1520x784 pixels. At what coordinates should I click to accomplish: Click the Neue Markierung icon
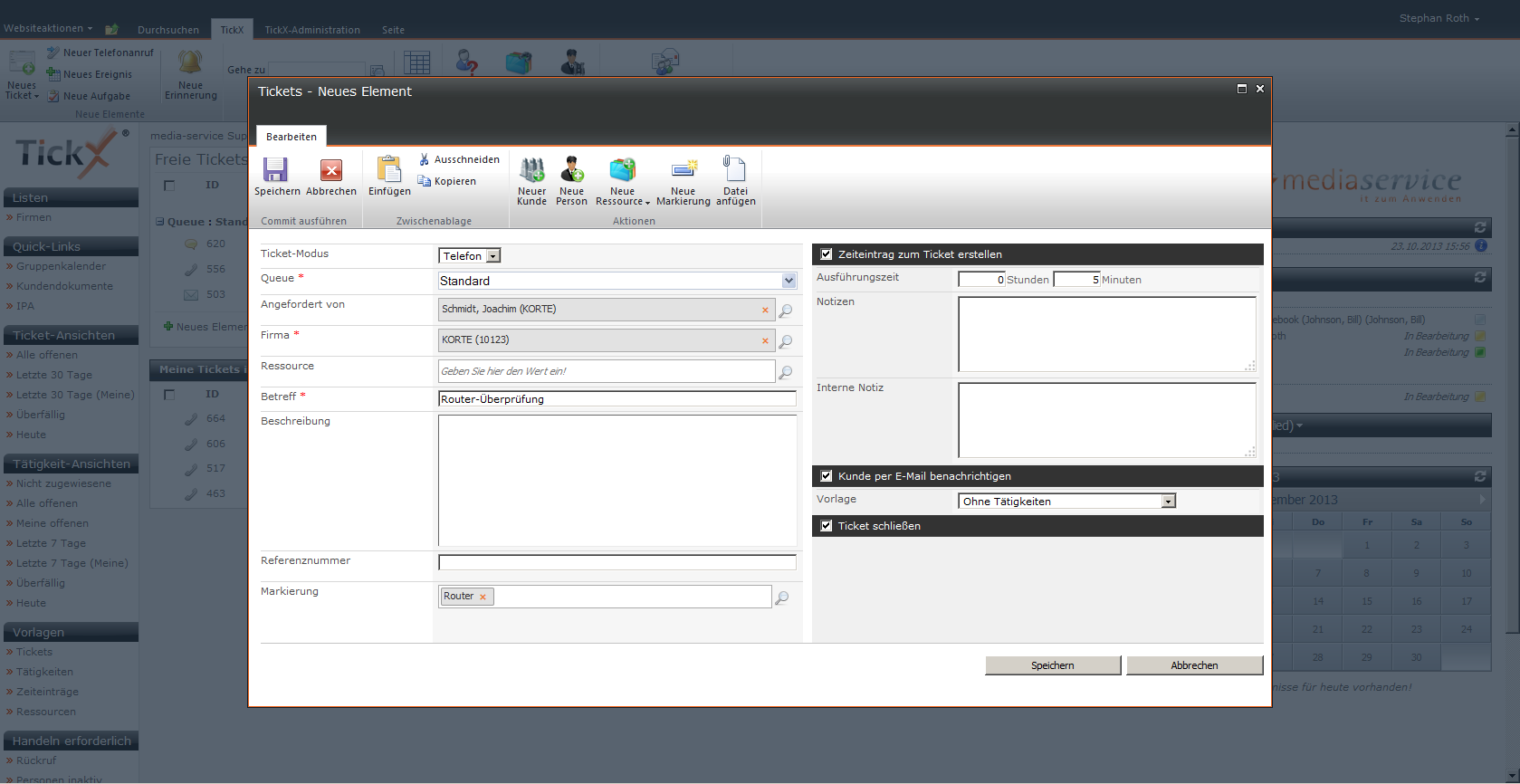pos(684,169)
